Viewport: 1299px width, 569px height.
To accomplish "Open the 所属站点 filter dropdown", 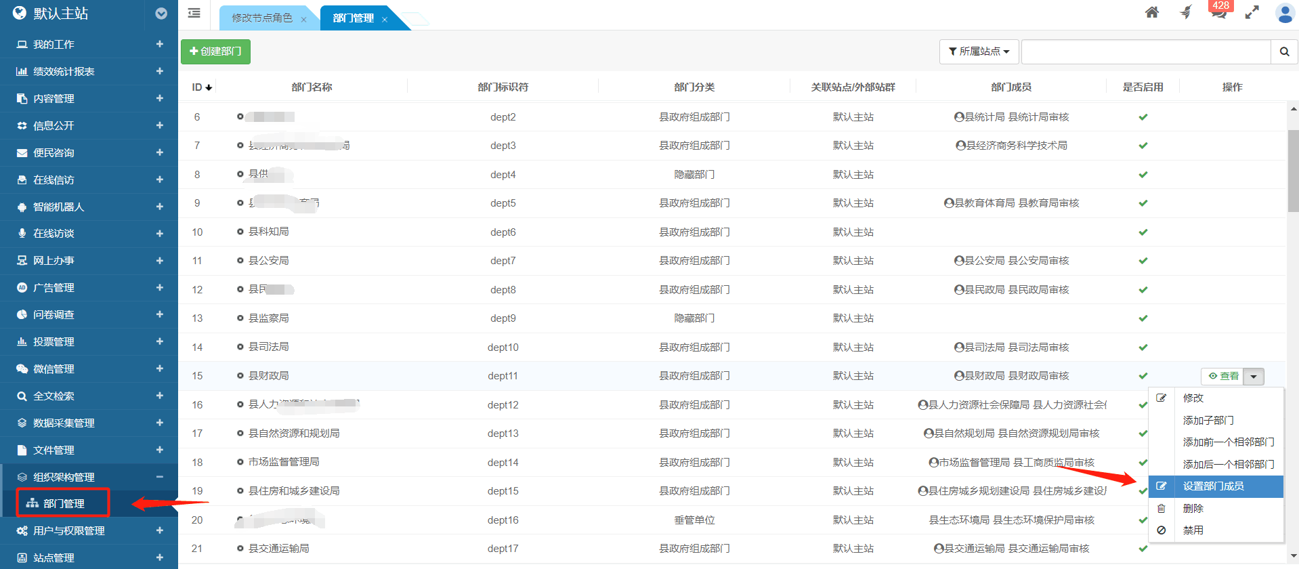I will [x=978, y=52].
